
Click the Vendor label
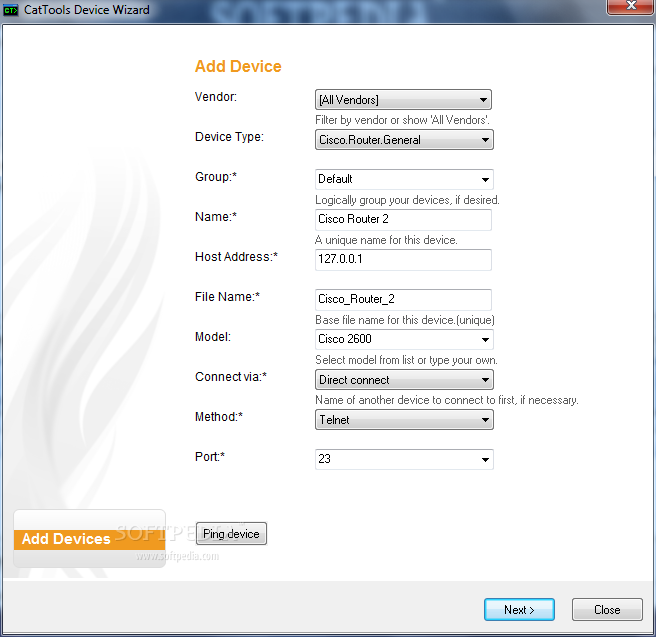(216, 97)
